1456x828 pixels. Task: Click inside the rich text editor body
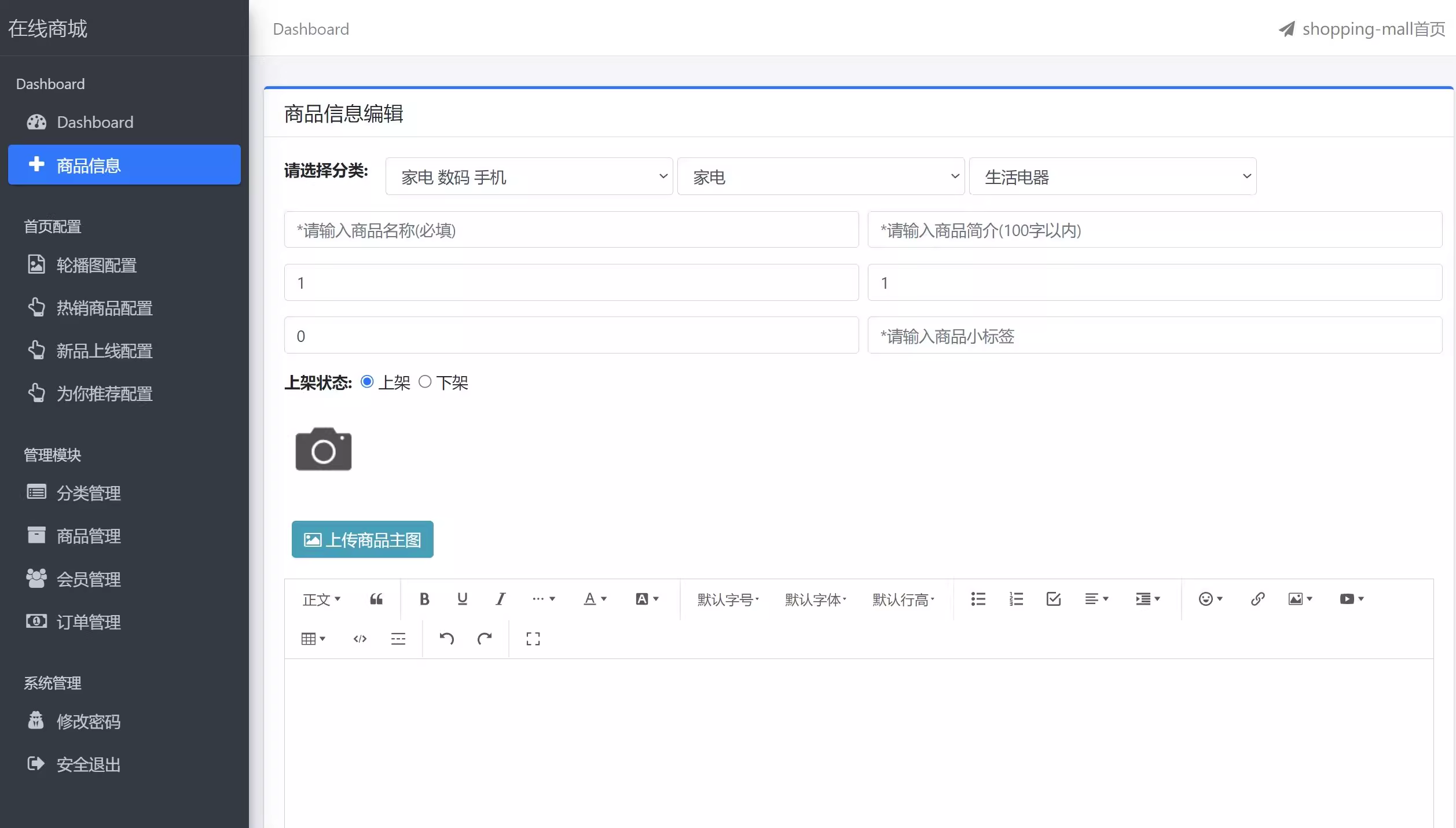coord(859,744)
